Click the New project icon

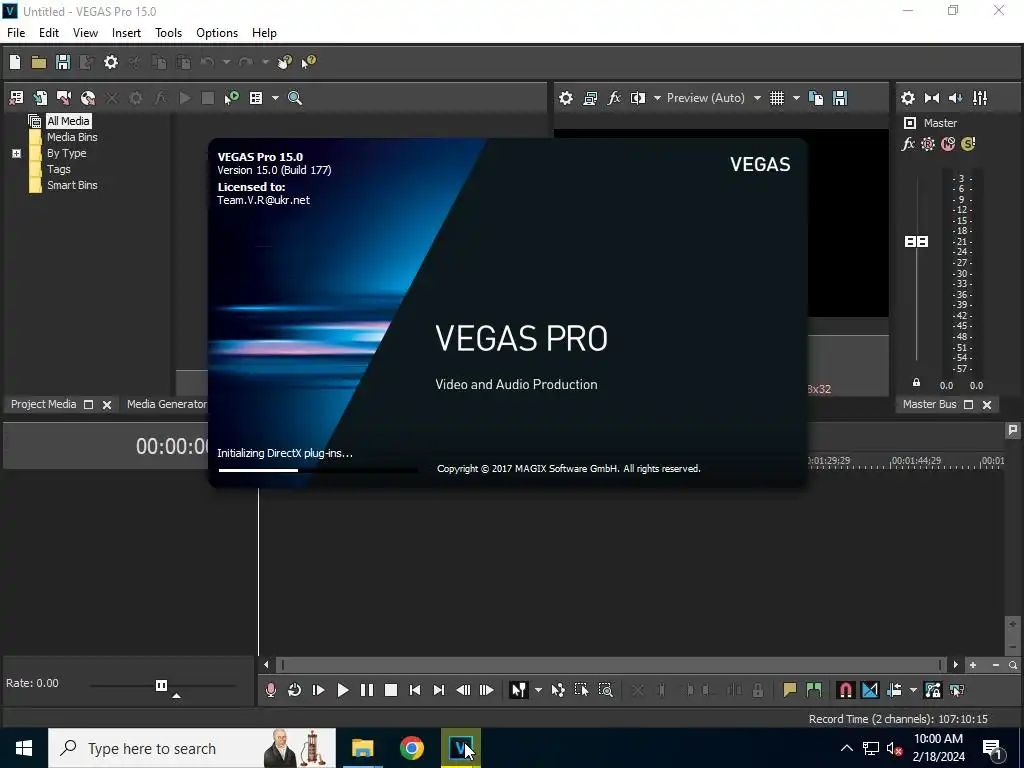[15, 62]
